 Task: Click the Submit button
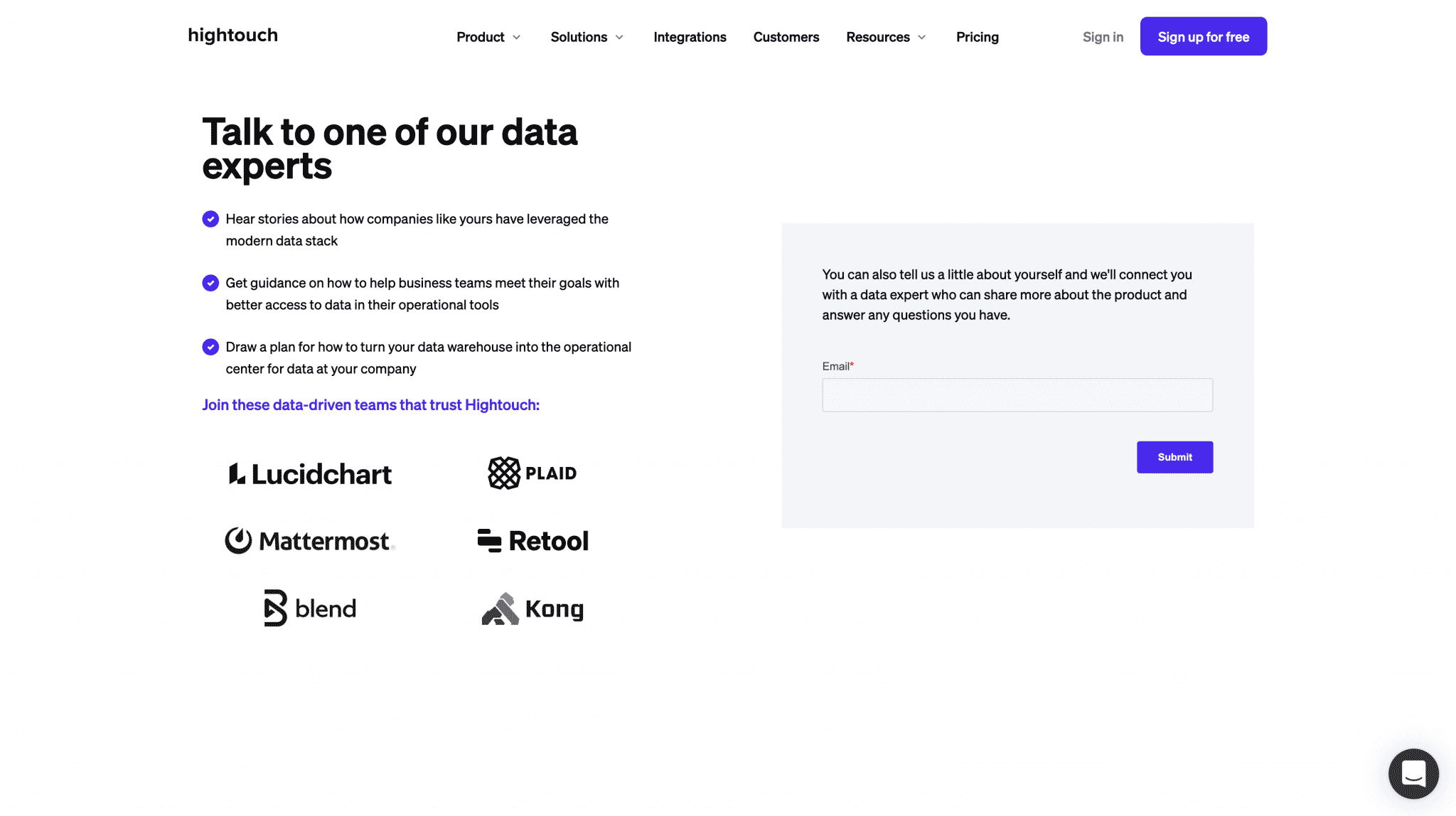click(x=1175, y=457)
